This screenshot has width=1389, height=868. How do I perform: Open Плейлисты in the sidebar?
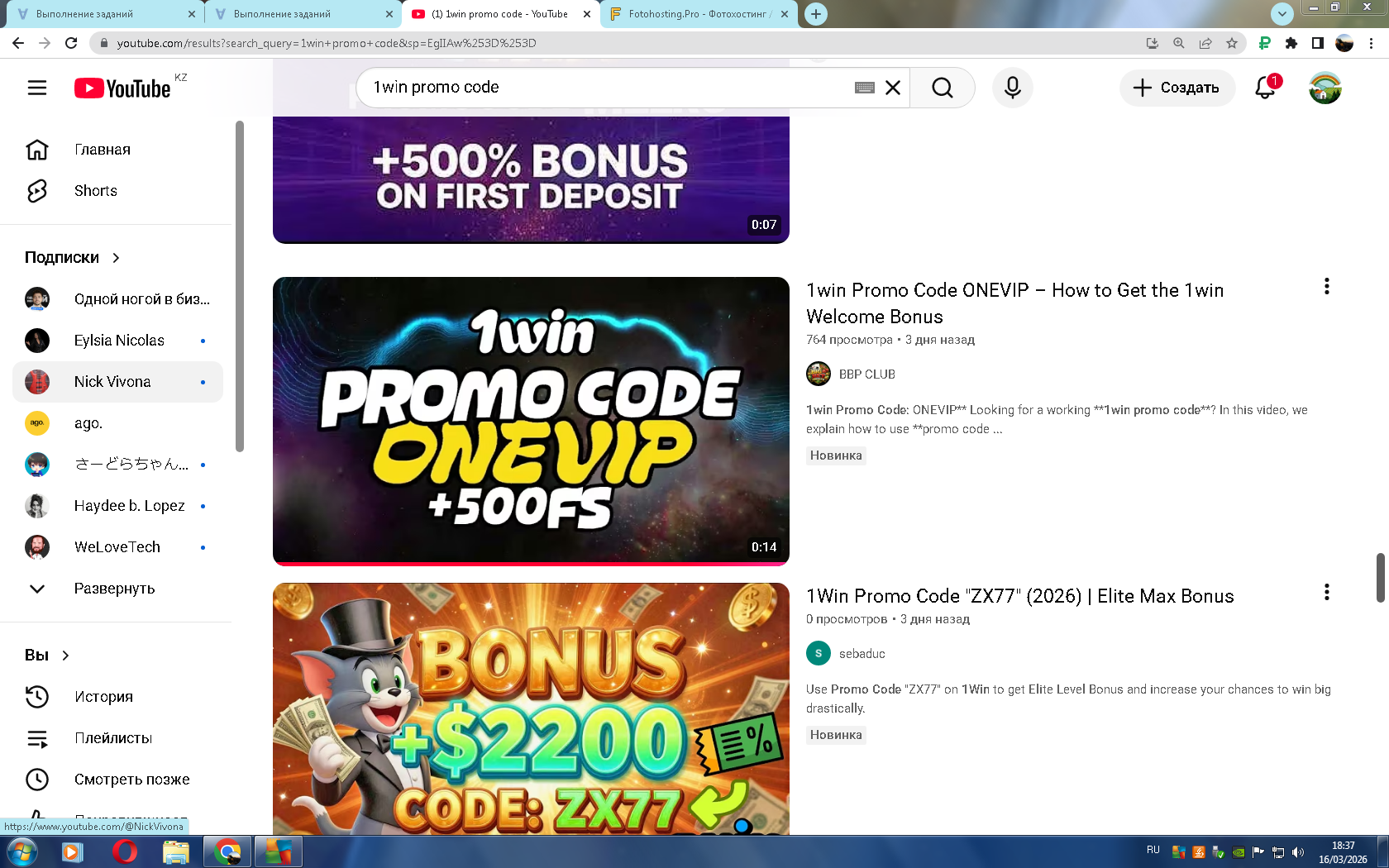118,738
